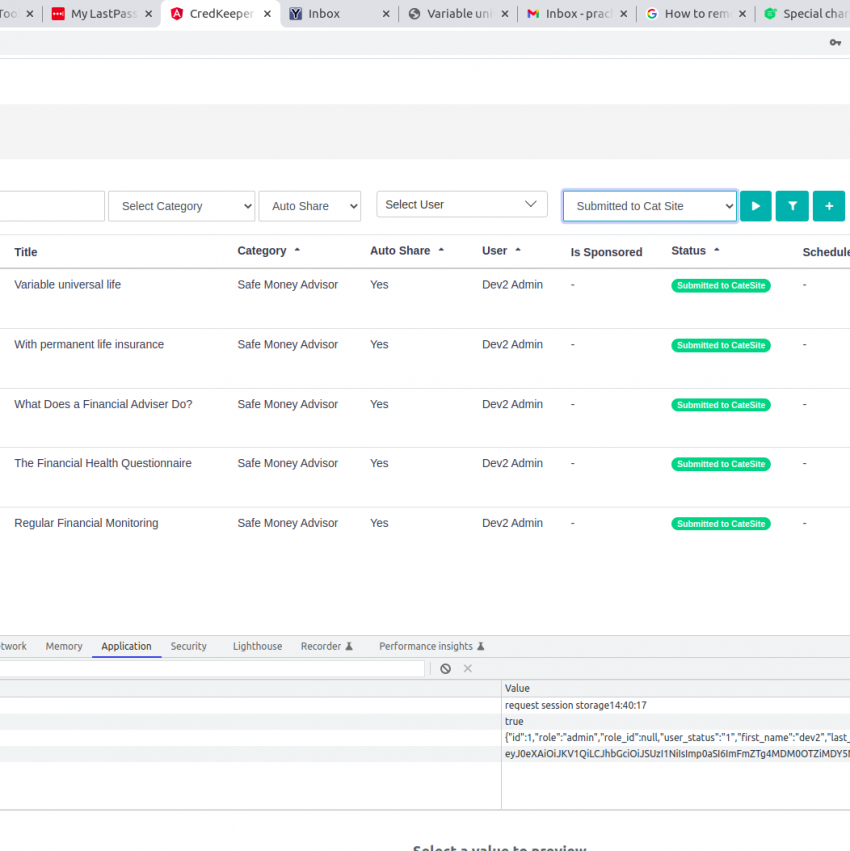
Task: Close the CredKeeper browser tab
Action: (x=267, y=14)
